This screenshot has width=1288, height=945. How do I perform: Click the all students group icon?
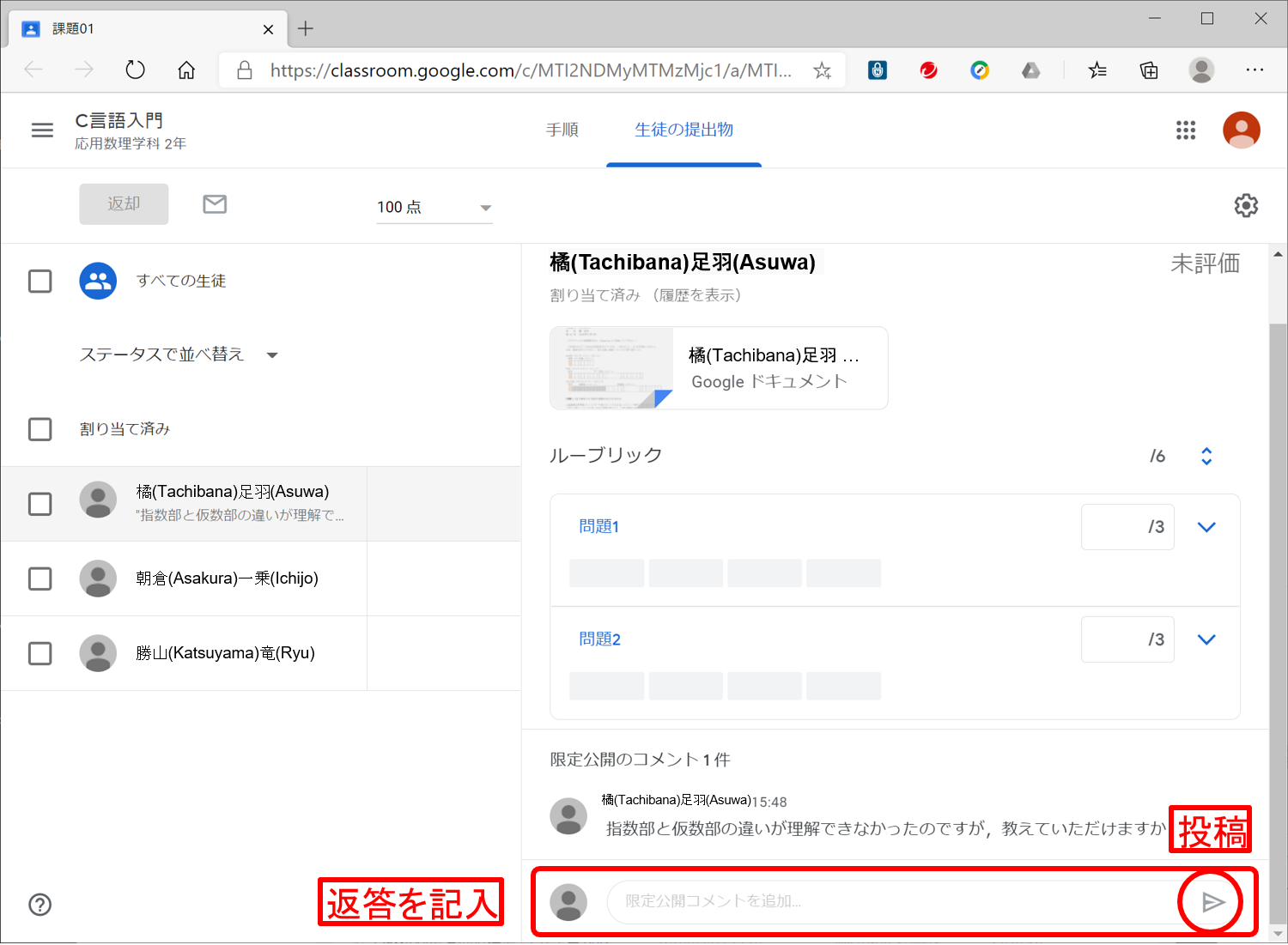point(98,281)
